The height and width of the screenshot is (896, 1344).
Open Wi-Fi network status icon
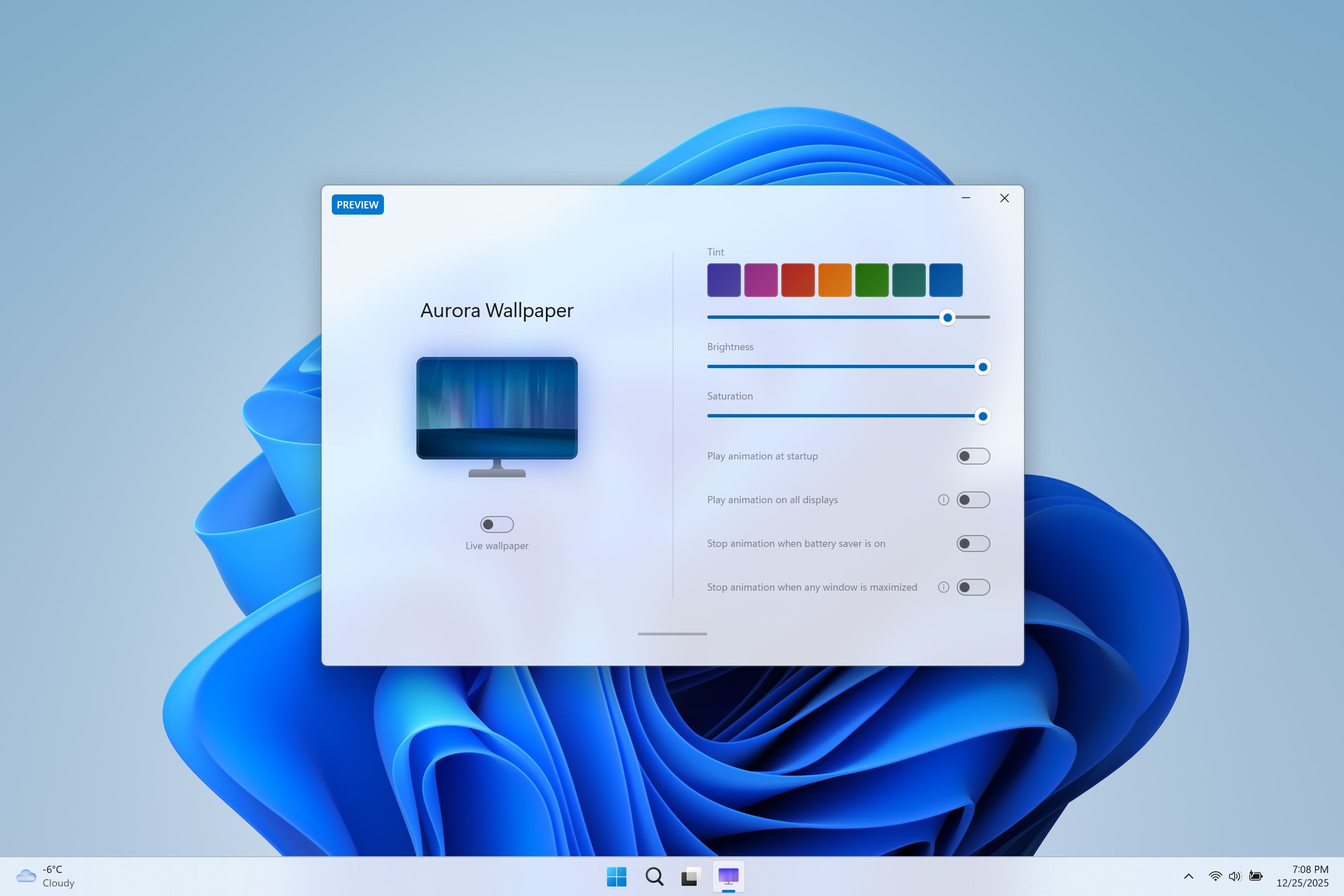point(1215,876)
